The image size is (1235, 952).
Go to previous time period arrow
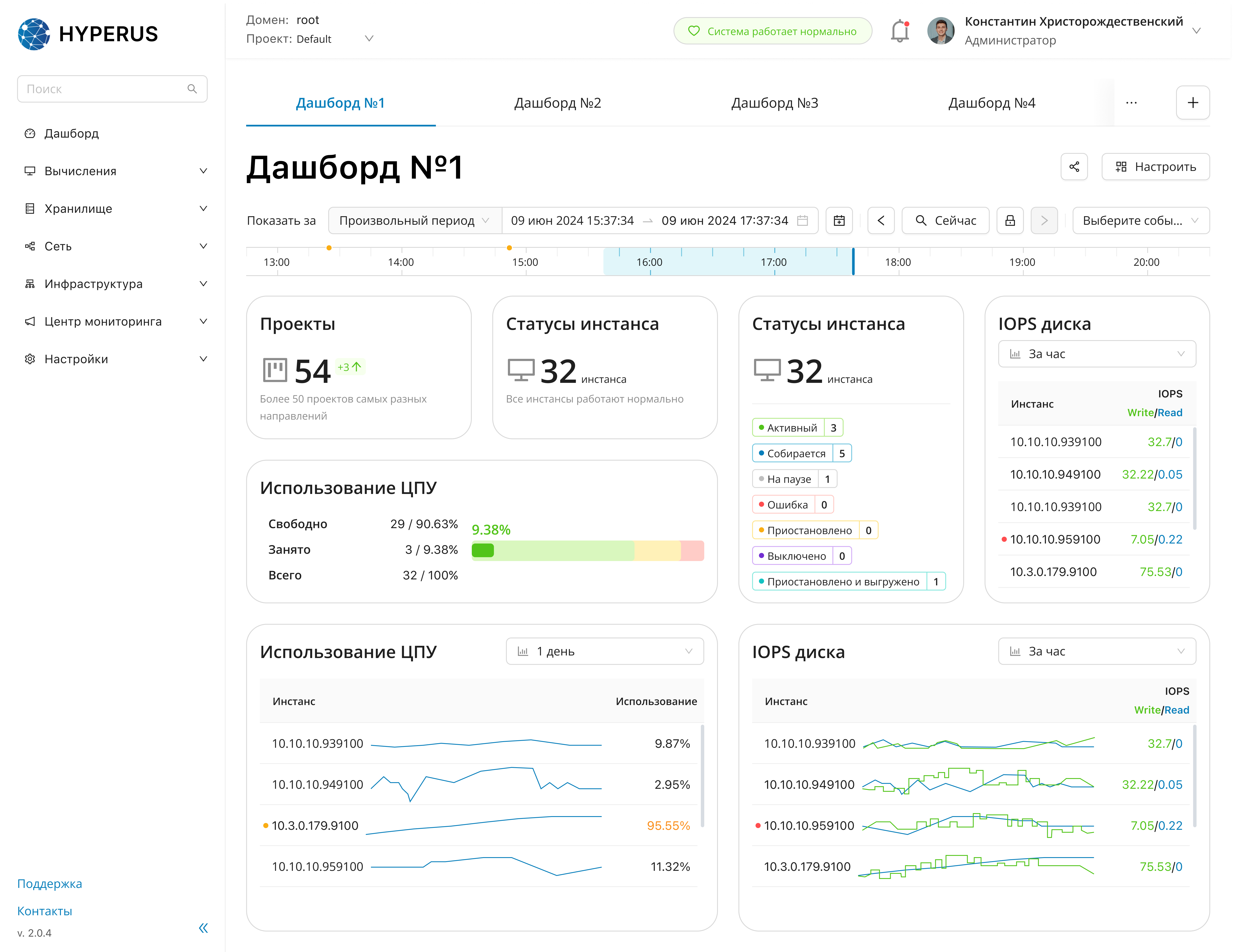point(881,220)
